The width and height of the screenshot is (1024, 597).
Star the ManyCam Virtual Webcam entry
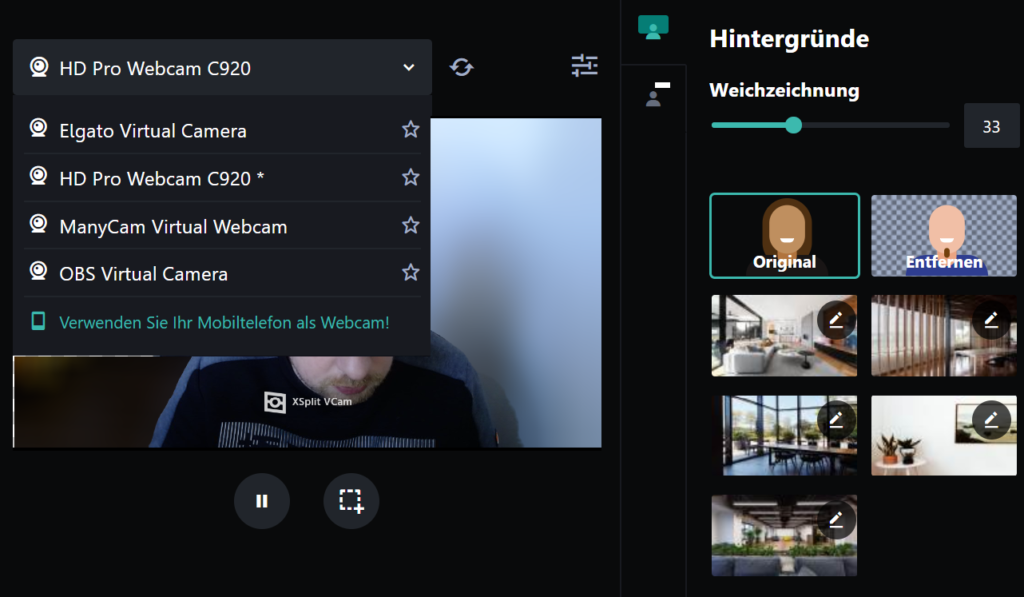click(x=410, y=225)
